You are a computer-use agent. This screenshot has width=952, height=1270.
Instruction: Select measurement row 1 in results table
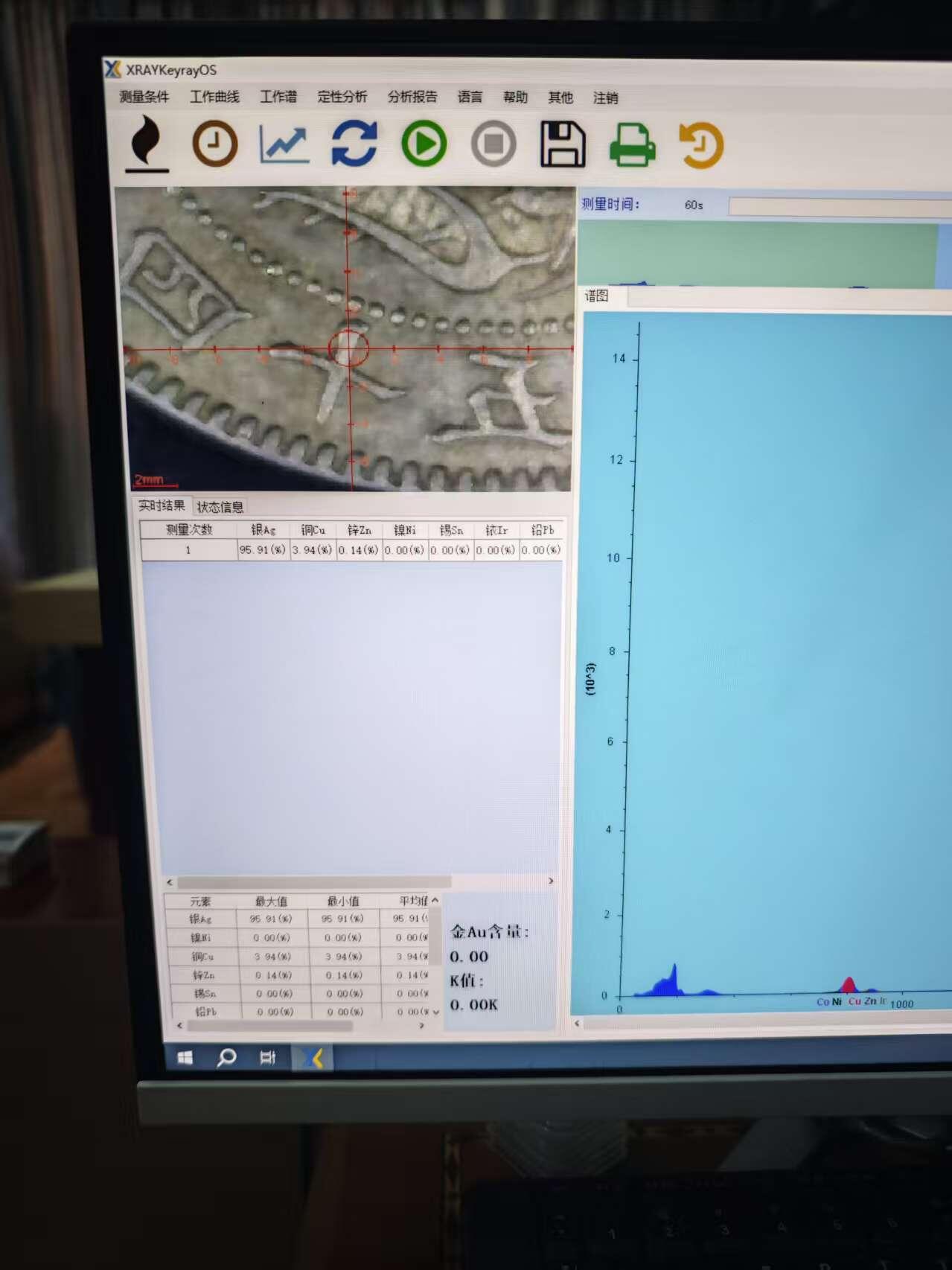[x=188, y=550]
